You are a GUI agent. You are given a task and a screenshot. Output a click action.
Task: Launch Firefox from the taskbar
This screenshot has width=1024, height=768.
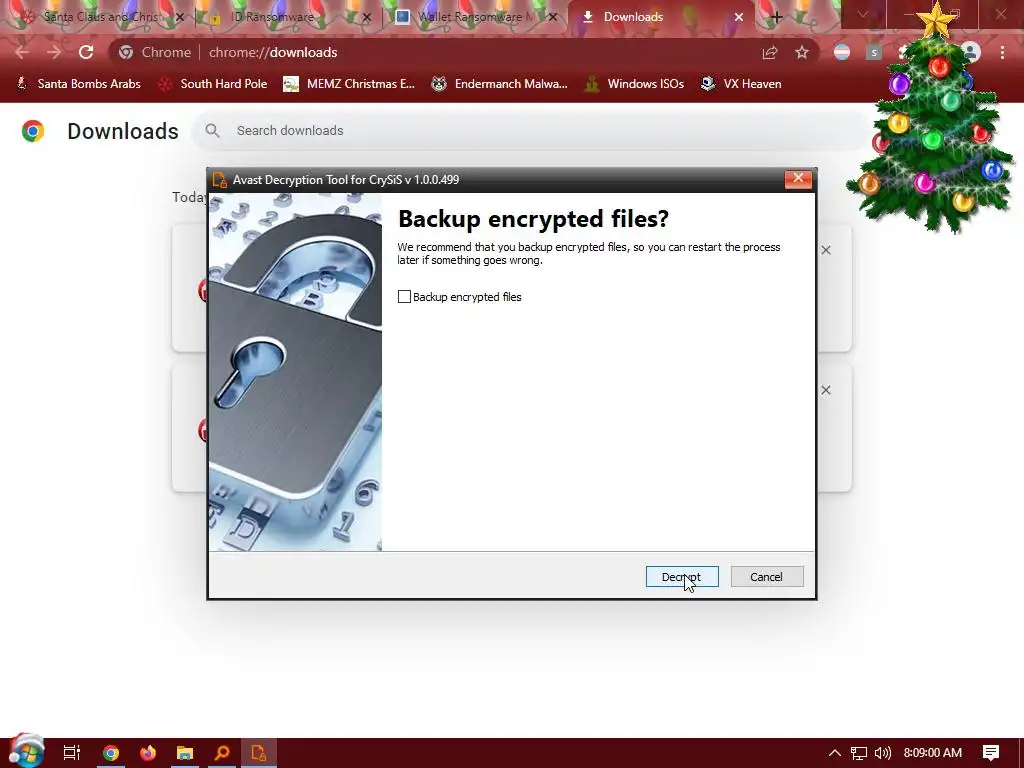coord(148,753)
